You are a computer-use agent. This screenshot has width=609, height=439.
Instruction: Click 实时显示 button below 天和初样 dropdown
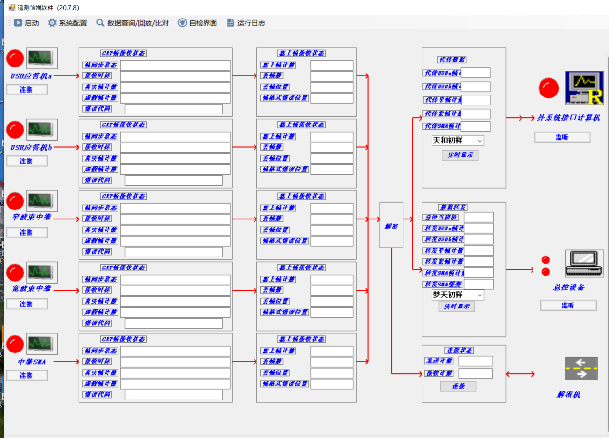click(460, 155)
